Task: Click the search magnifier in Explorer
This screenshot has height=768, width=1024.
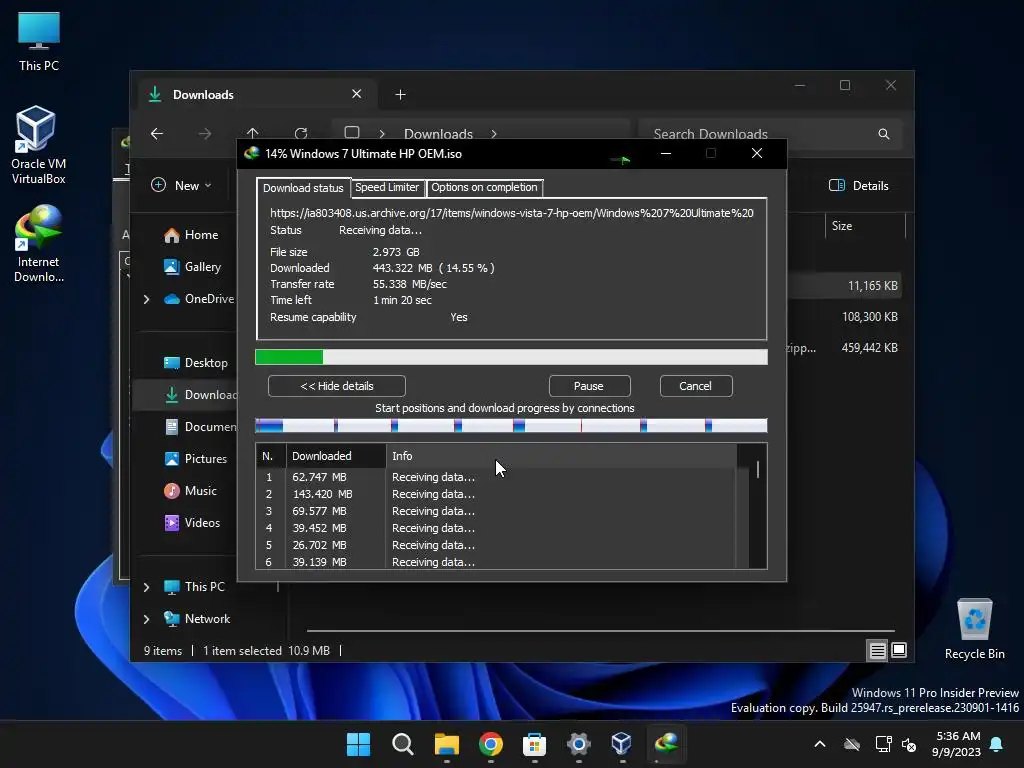Action: (884, 134)
